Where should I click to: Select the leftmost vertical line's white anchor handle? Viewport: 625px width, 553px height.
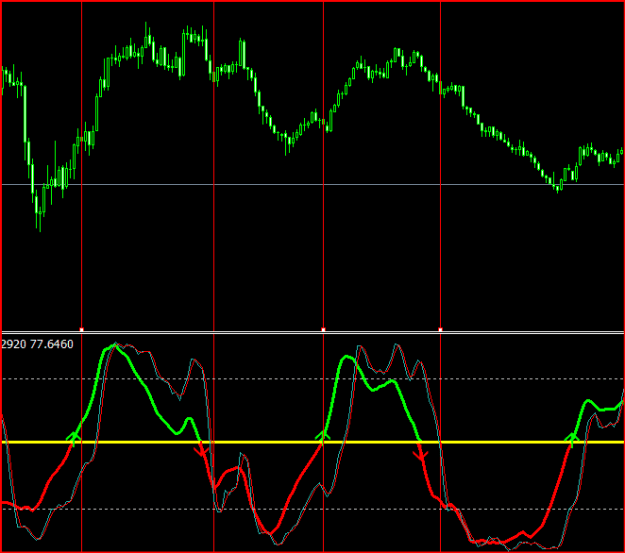point(82,330)
